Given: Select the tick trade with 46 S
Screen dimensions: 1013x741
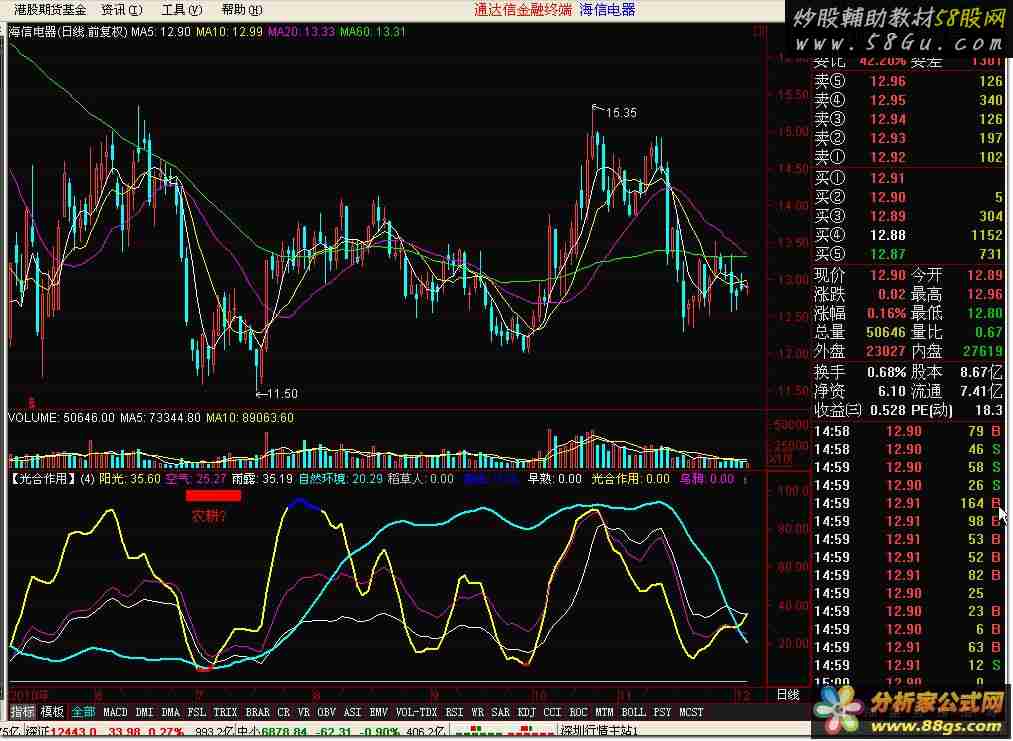Looking at the screenshot, I should [x=908, y=449].
